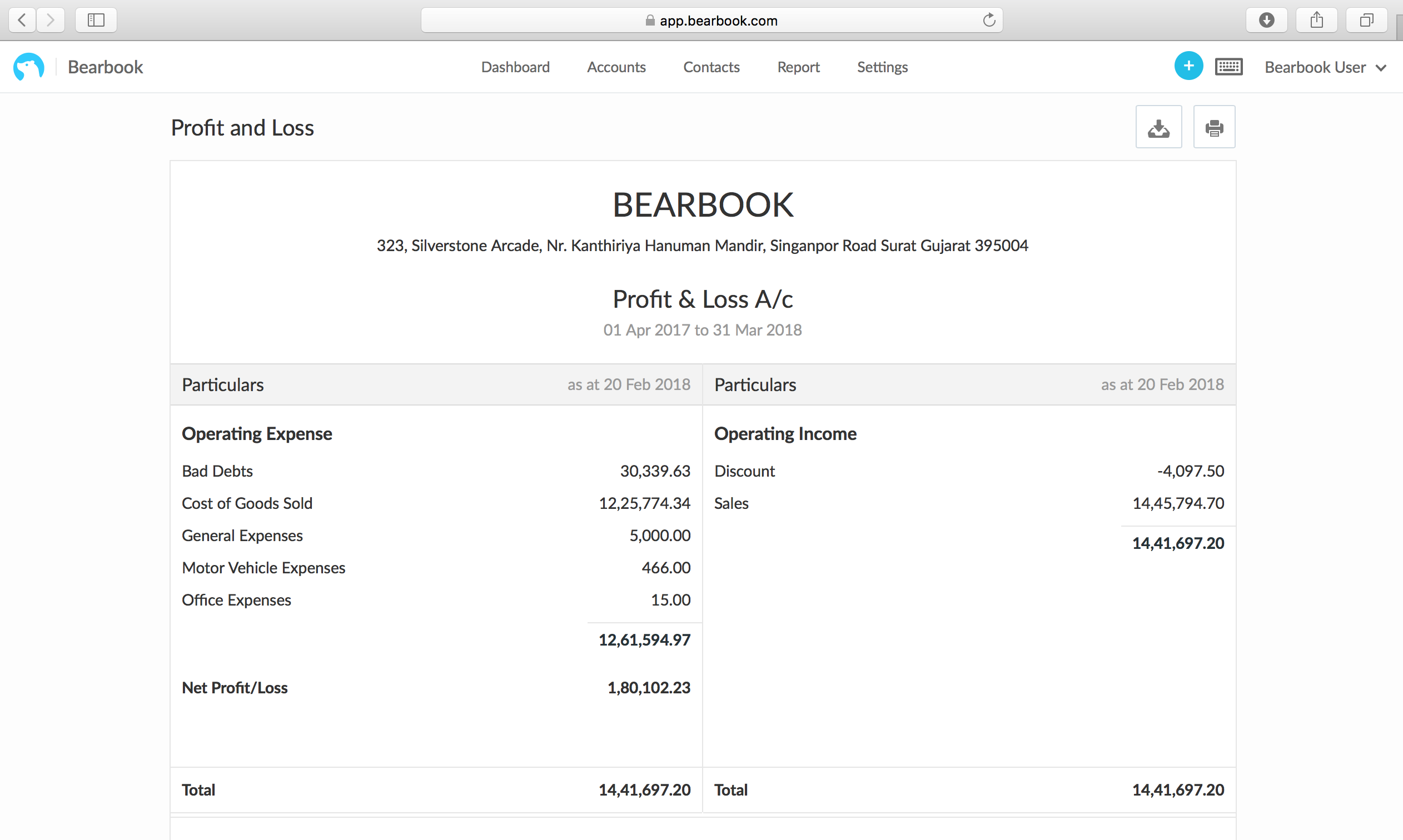This screenshot has width=1403, height=840.
Task: Click the 14,45,794.70 sales amount
Action: pos(1178,503)
